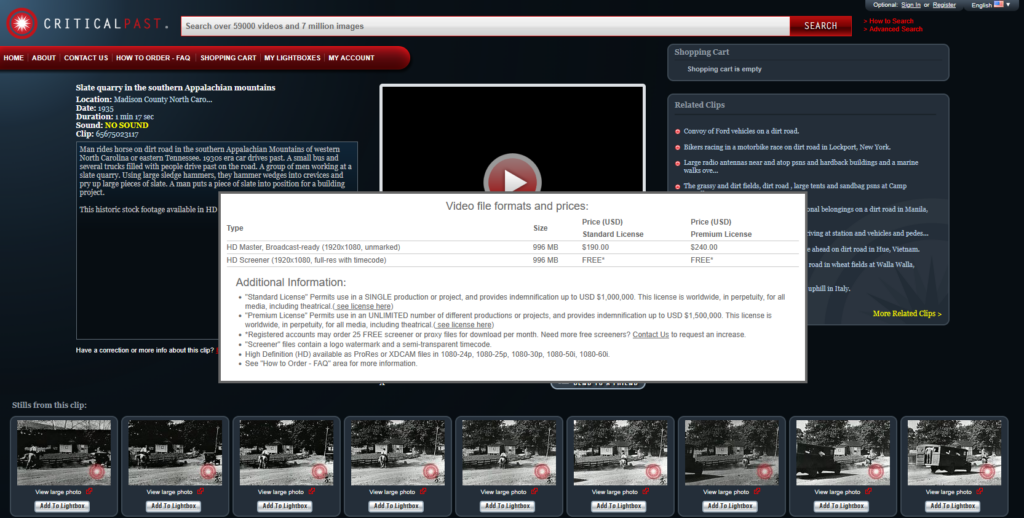
Task: Open related clip Large radio antennas
Action: (801, 167)
